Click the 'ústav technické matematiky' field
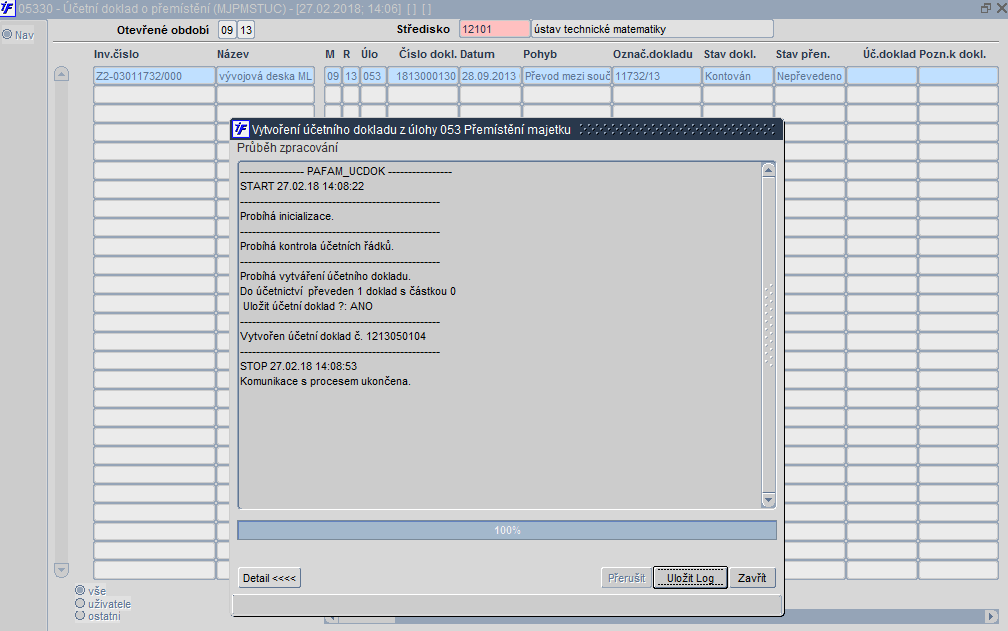The image size is (1008, 631). pos(652,29)
